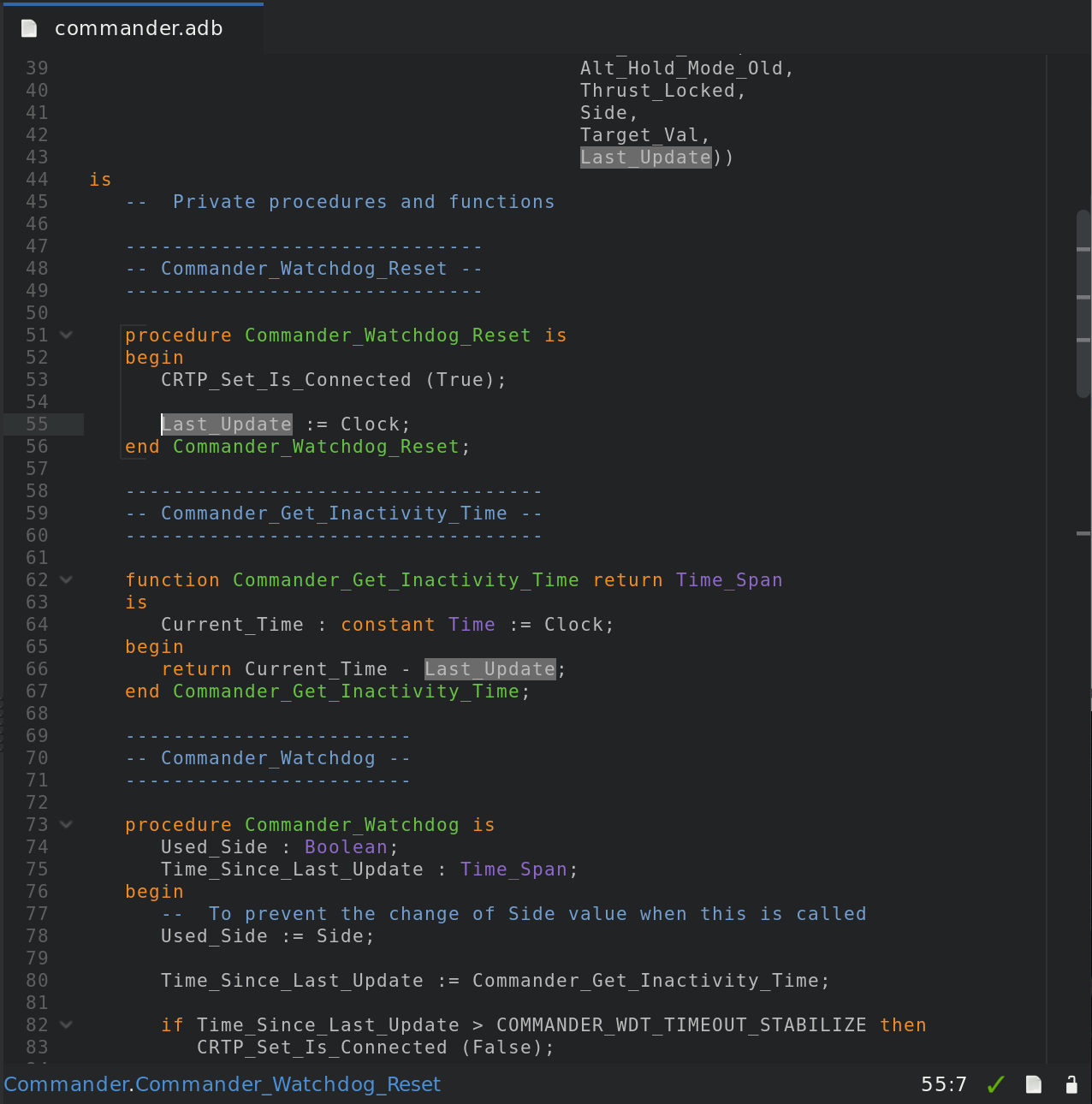The image size is (1092, 1104).
Task: Click CRTP_Set_Is_Connected (True) call on line 53
Action: point(334,380)
